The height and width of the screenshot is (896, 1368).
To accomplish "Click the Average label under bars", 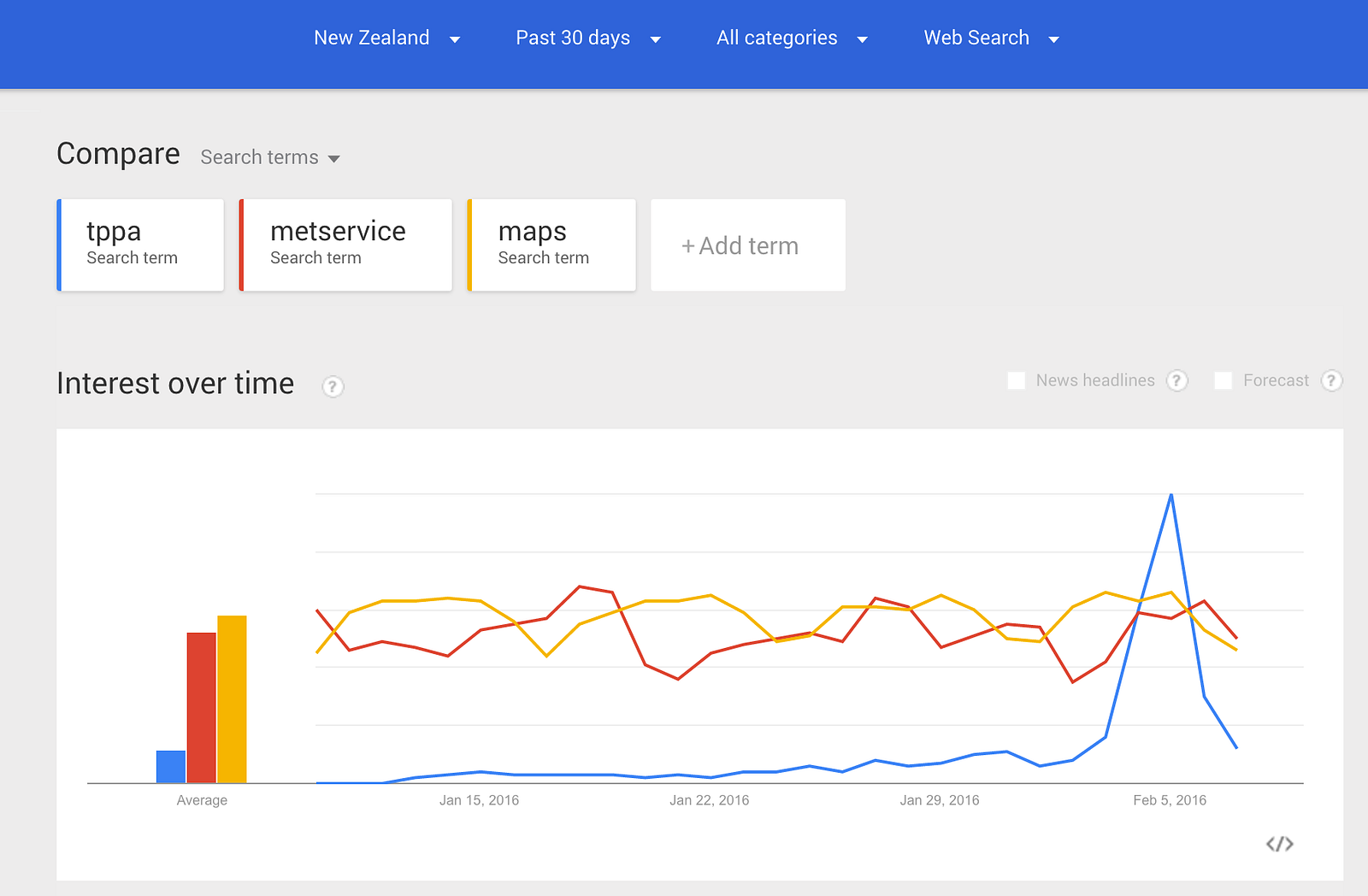I will coord(202,800).
